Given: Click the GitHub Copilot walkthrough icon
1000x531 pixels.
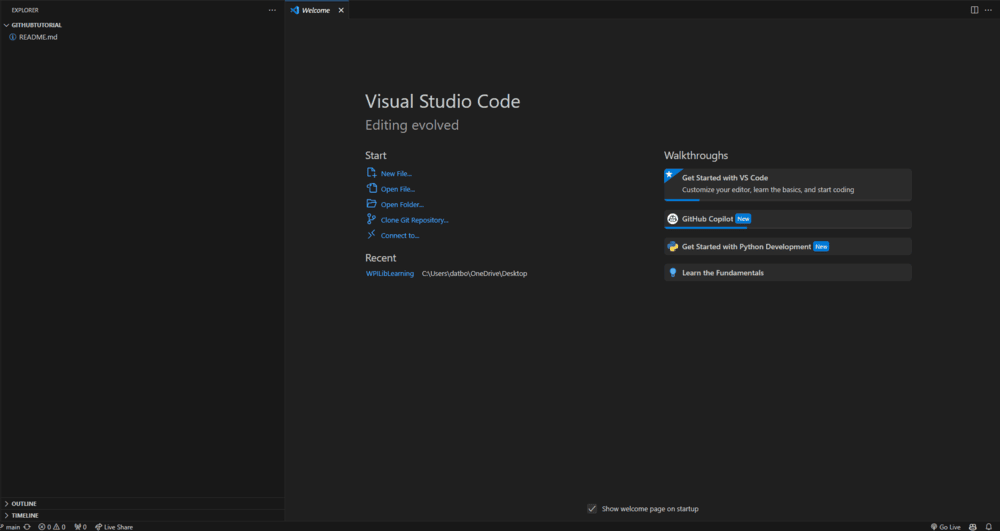Looking at the screenshot, I should 672,219.
